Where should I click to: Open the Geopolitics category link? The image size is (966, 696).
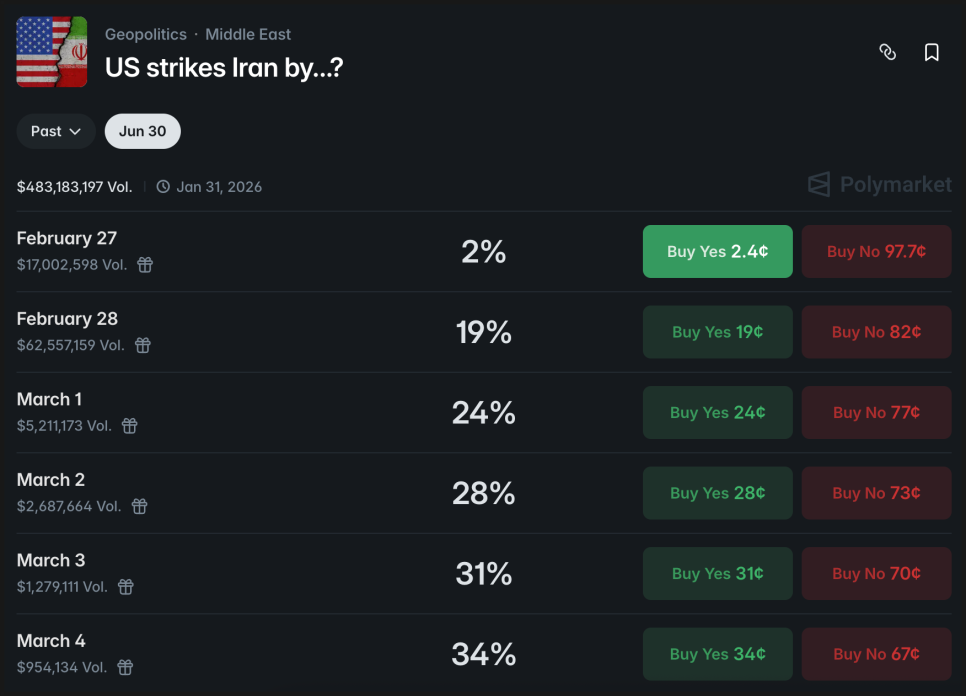(x=146, y=34)
